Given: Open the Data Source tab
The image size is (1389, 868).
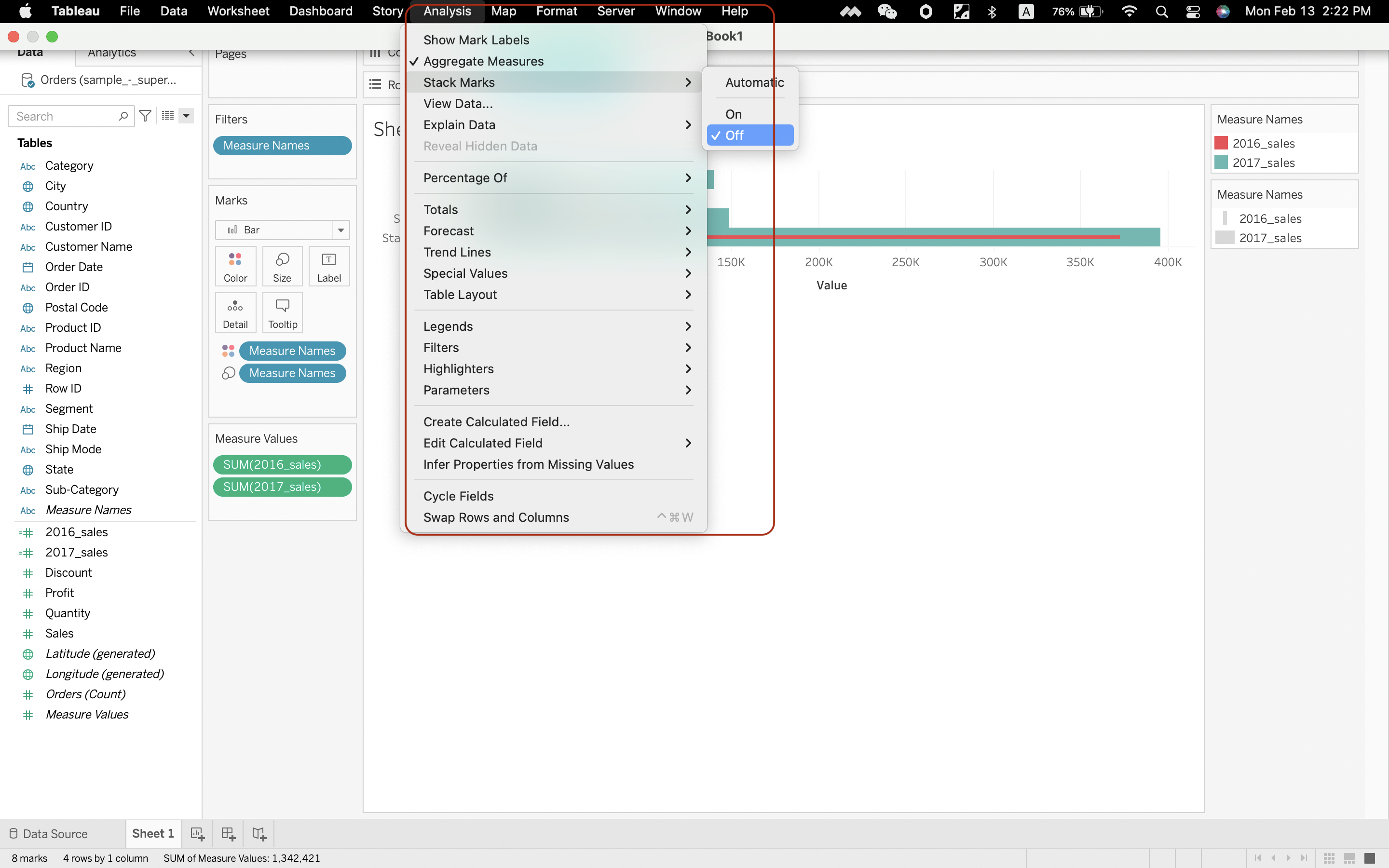Looking at the screenshot, I should pyautogui.click(x=55, y=834).
